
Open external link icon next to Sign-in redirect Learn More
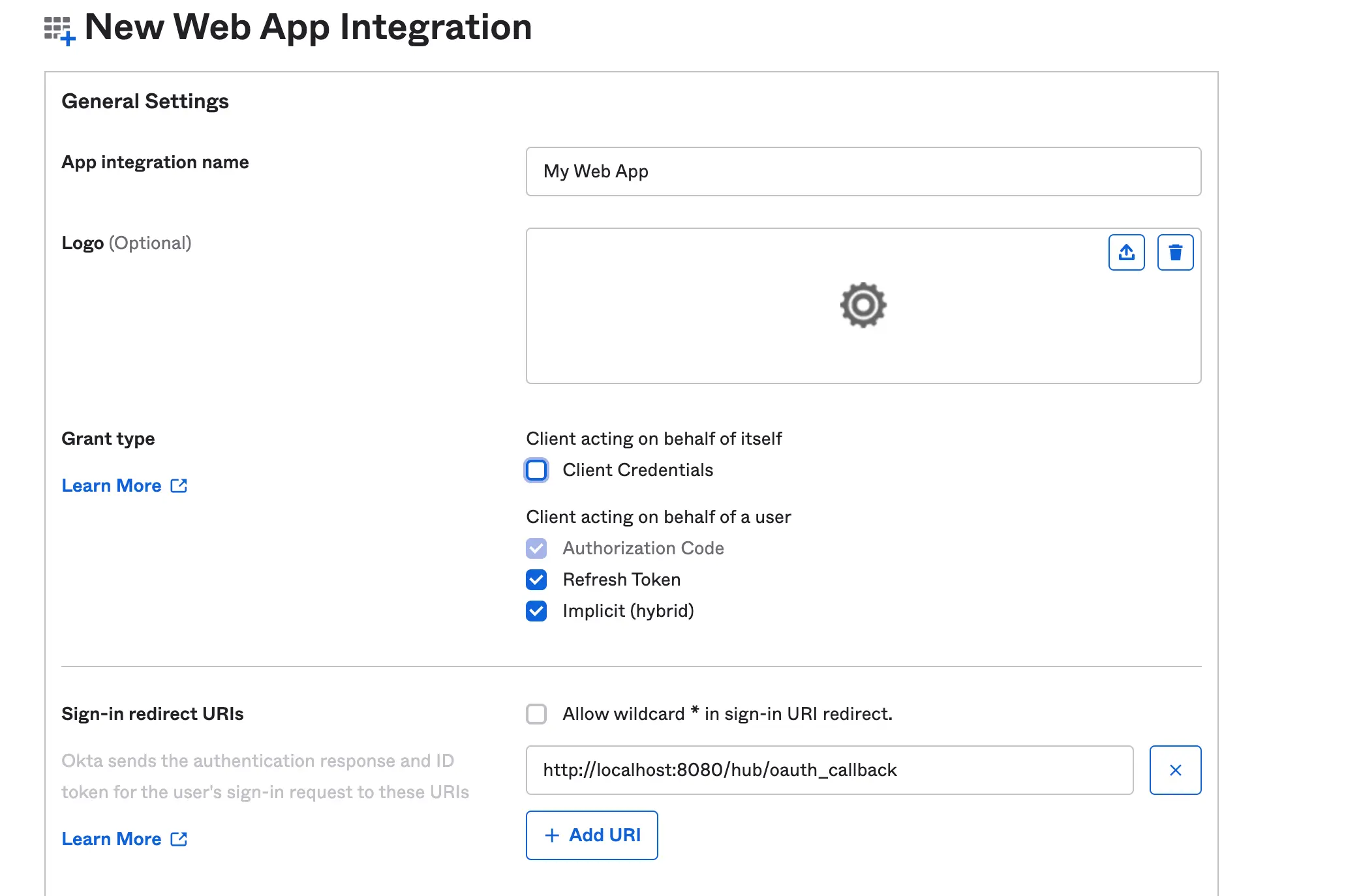click(179, 839)
